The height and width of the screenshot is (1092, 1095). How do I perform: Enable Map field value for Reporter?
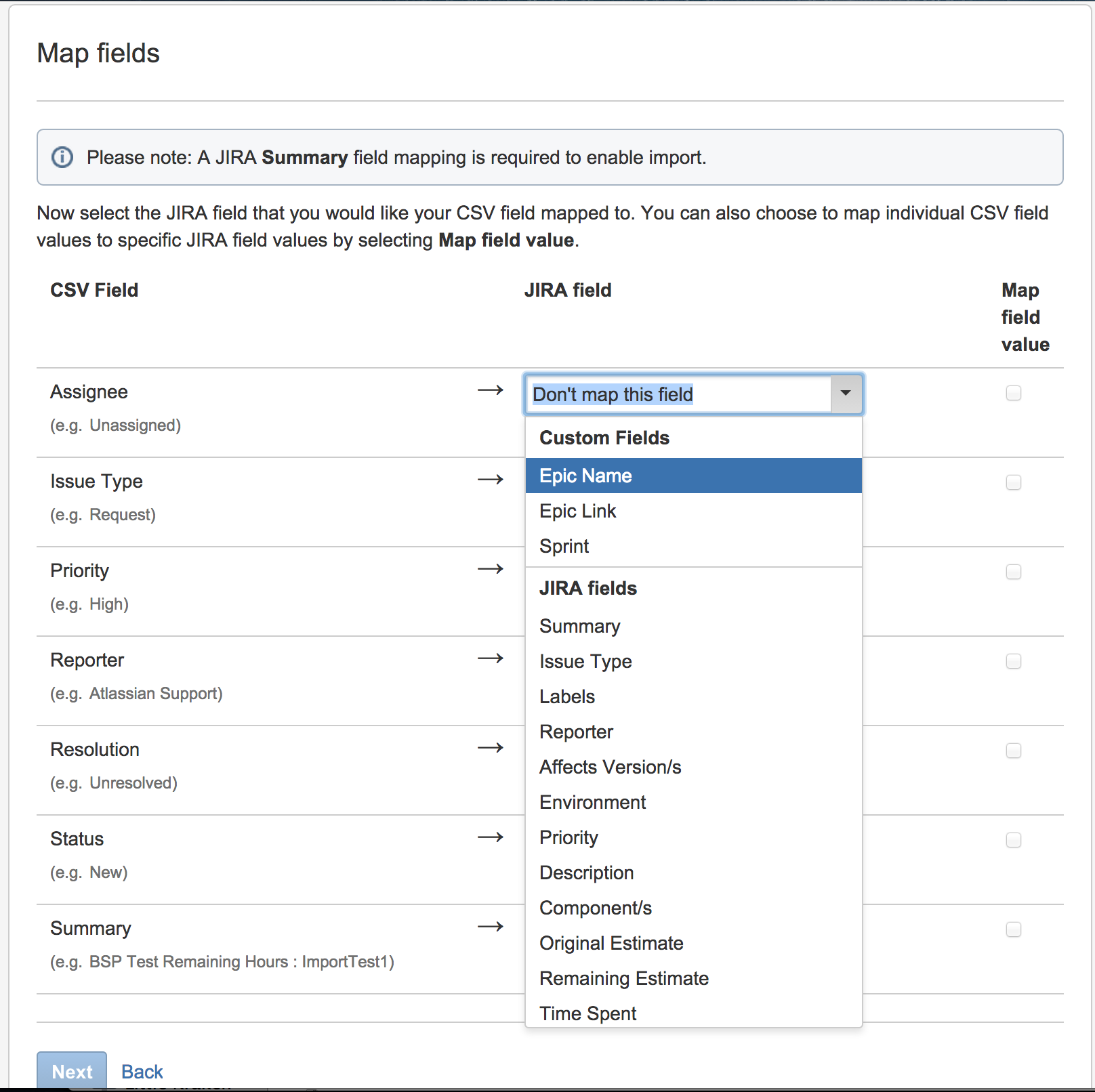(1014, 661)
